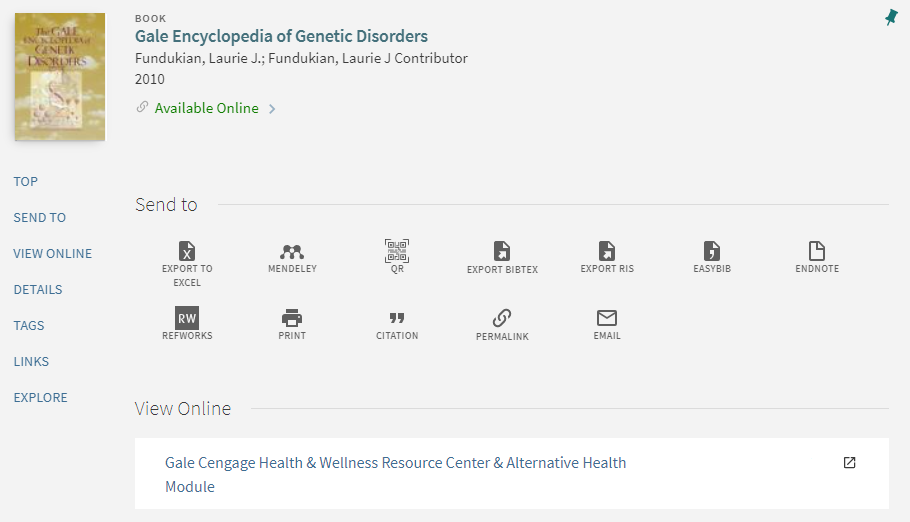Image resolution: width=910 pixels, height=522 pixels.
Task: Click the book cover thumbnail
Action: (x=60, y=76)
